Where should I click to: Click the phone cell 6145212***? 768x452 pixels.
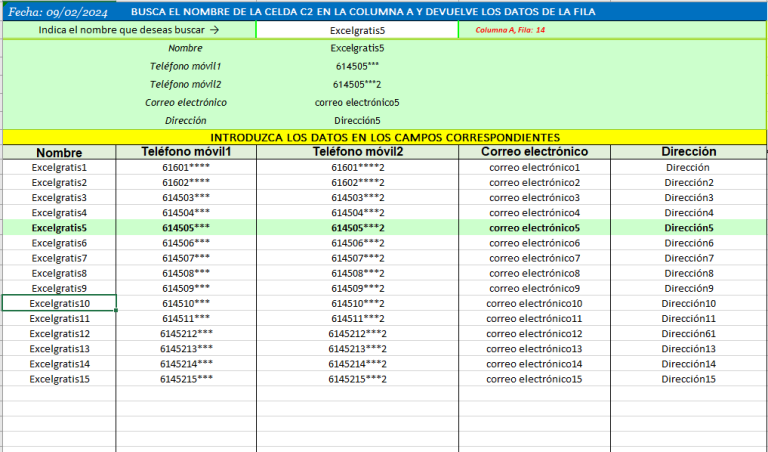(186, 334)
